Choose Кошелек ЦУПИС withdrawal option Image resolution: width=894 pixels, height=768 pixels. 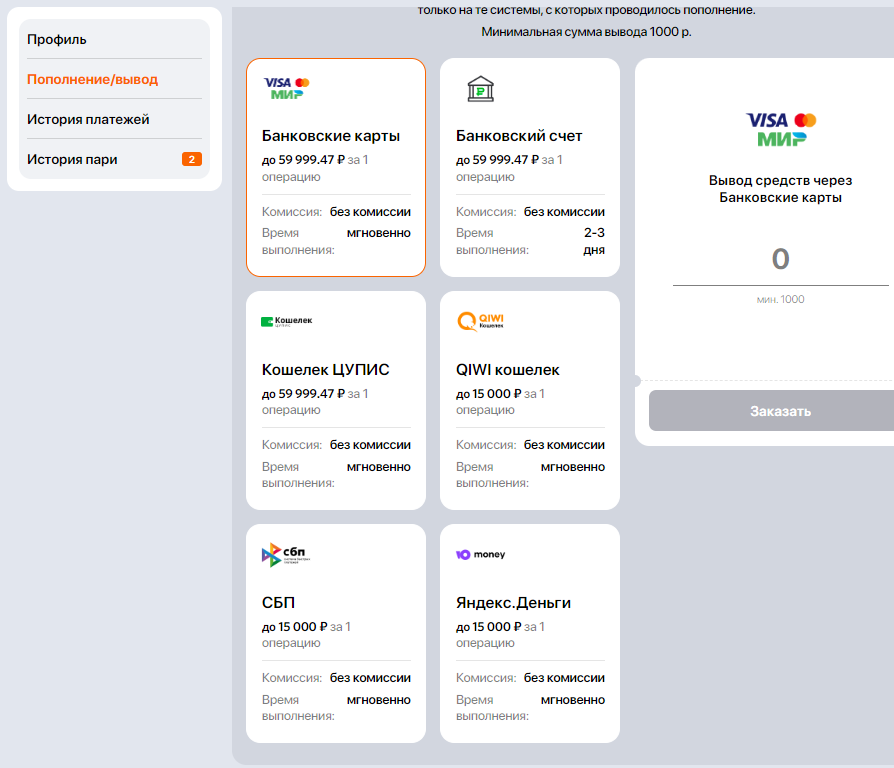(336, 401)
